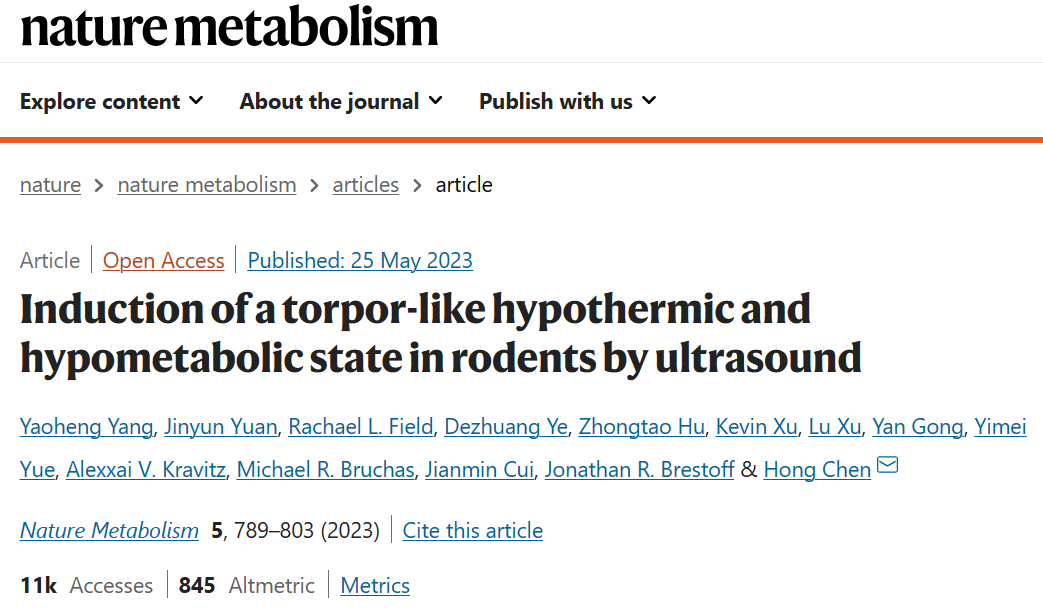This screenshot has height=614, width=1043.
Task: Open Michael R. Bruchas author link
Action: (325, 470)
